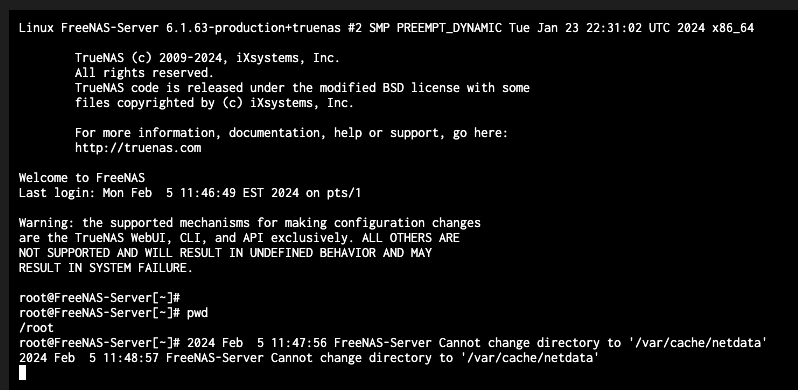The image size is (798, 390).
Task: Click the 'x86_64' architecture text
Action: pos(733,28)
